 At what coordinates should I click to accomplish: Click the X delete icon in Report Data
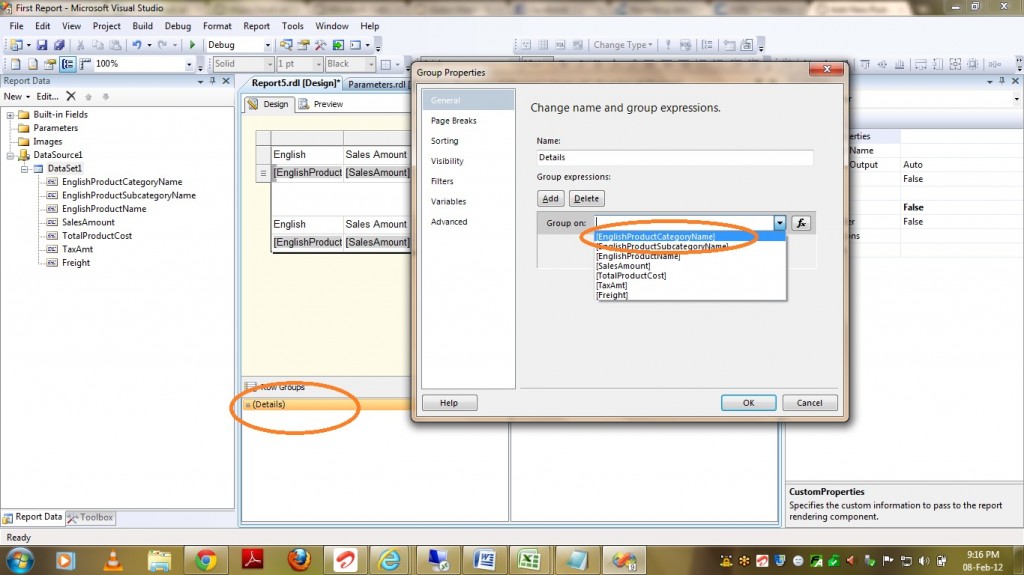71,96
